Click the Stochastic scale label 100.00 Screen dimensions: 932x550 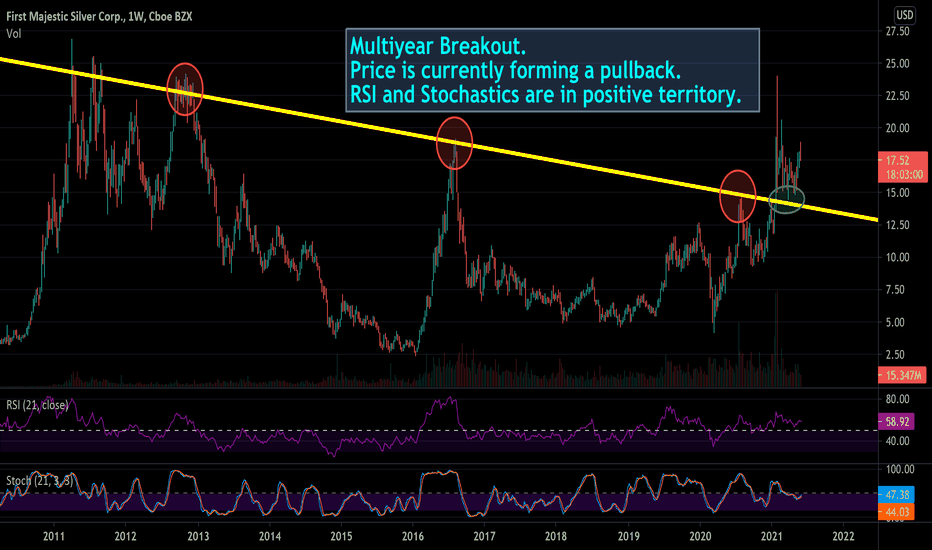click(899, 469)
